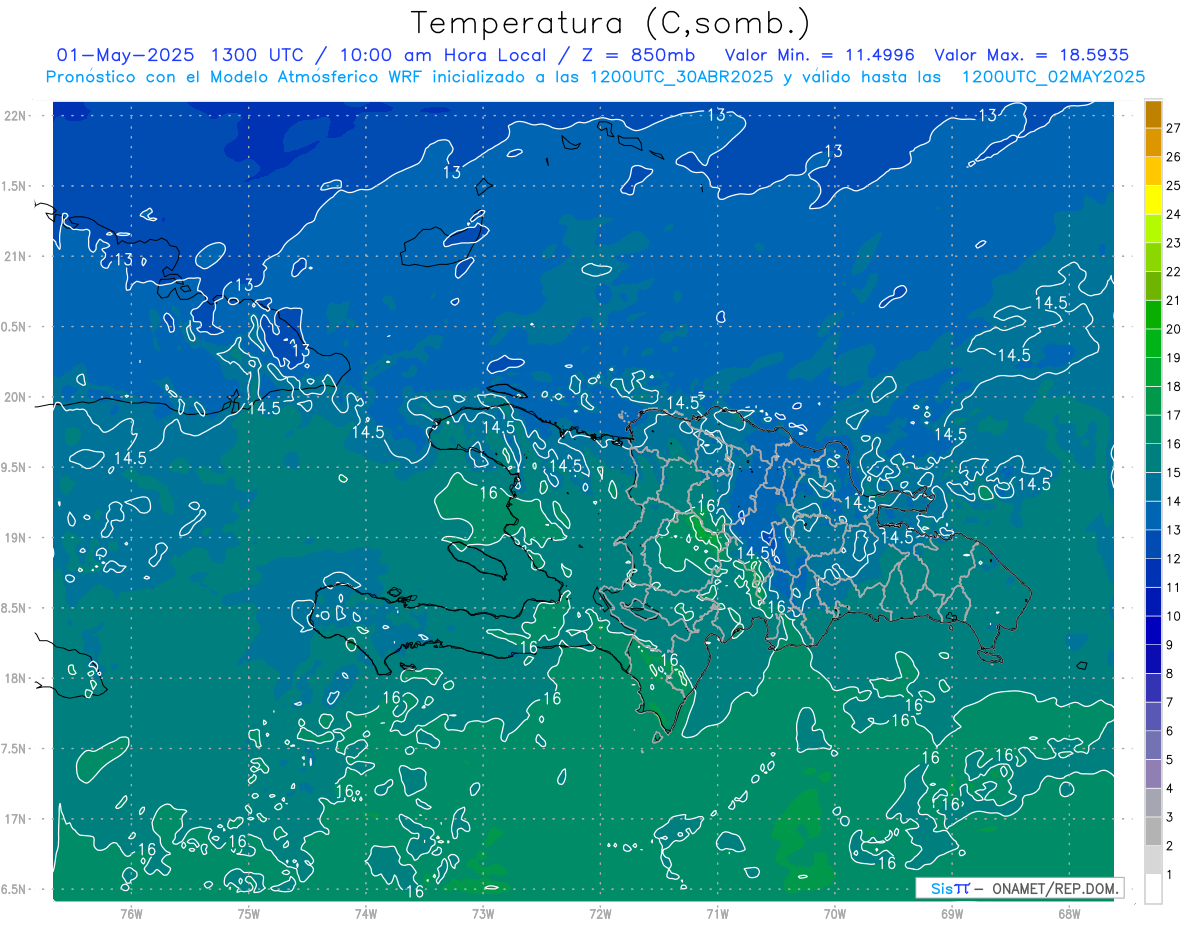Image resolution: width=1200 pixels, height=927 pixels.
Task: Click the 3 value on the color scale
Action: (x=1170, y=817)
